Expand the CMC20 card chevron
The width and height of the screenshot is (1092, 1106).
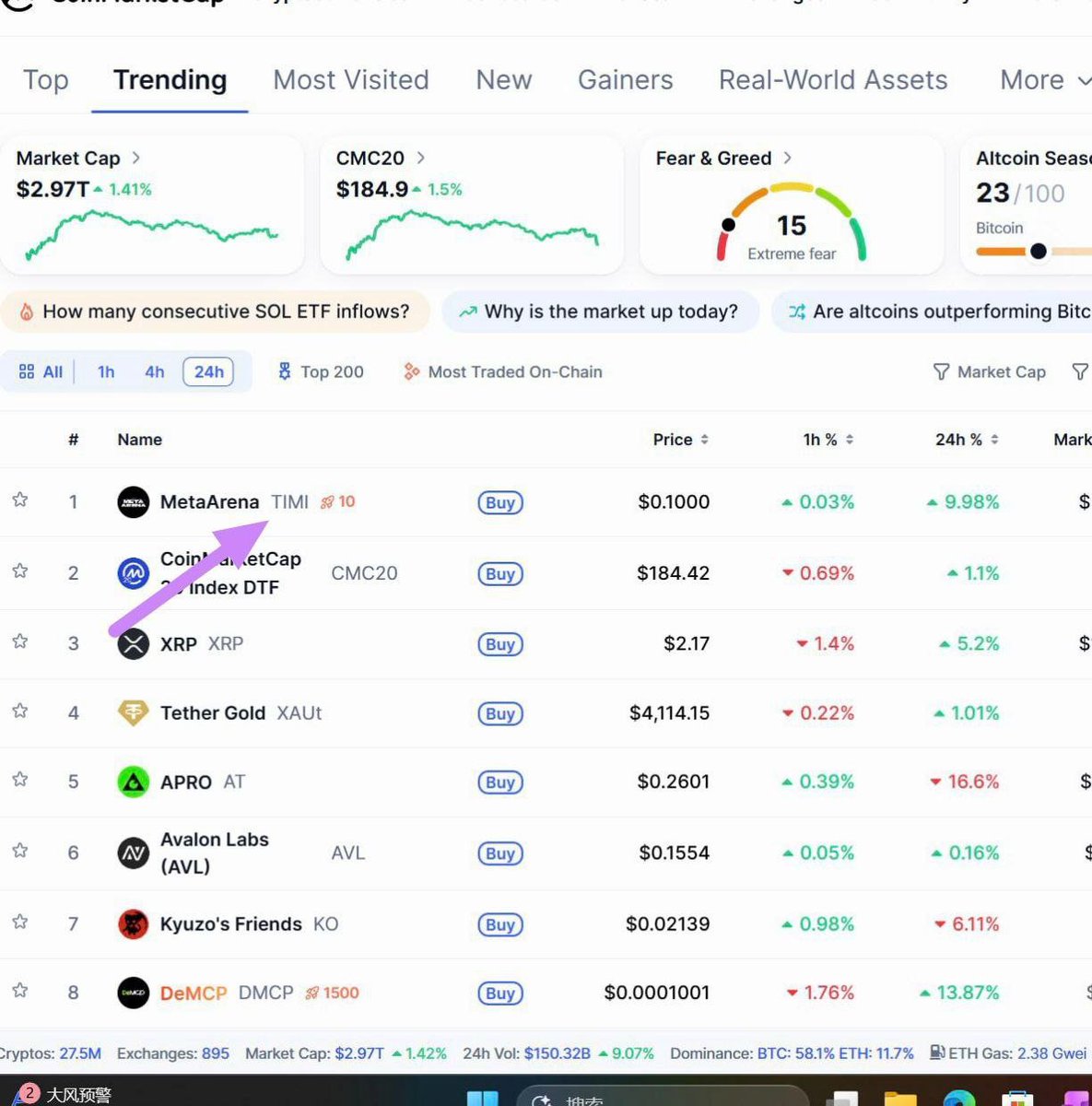420,158
